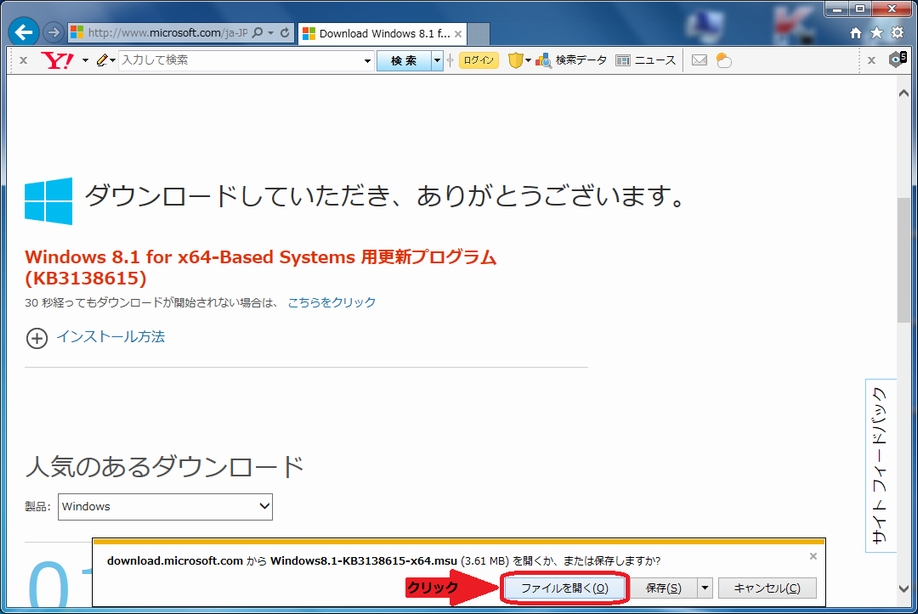The width and height of the screenshot is (918, 614).
Task: Click the vertical scrollbar down arrow
Action: [x=903, y=589]
